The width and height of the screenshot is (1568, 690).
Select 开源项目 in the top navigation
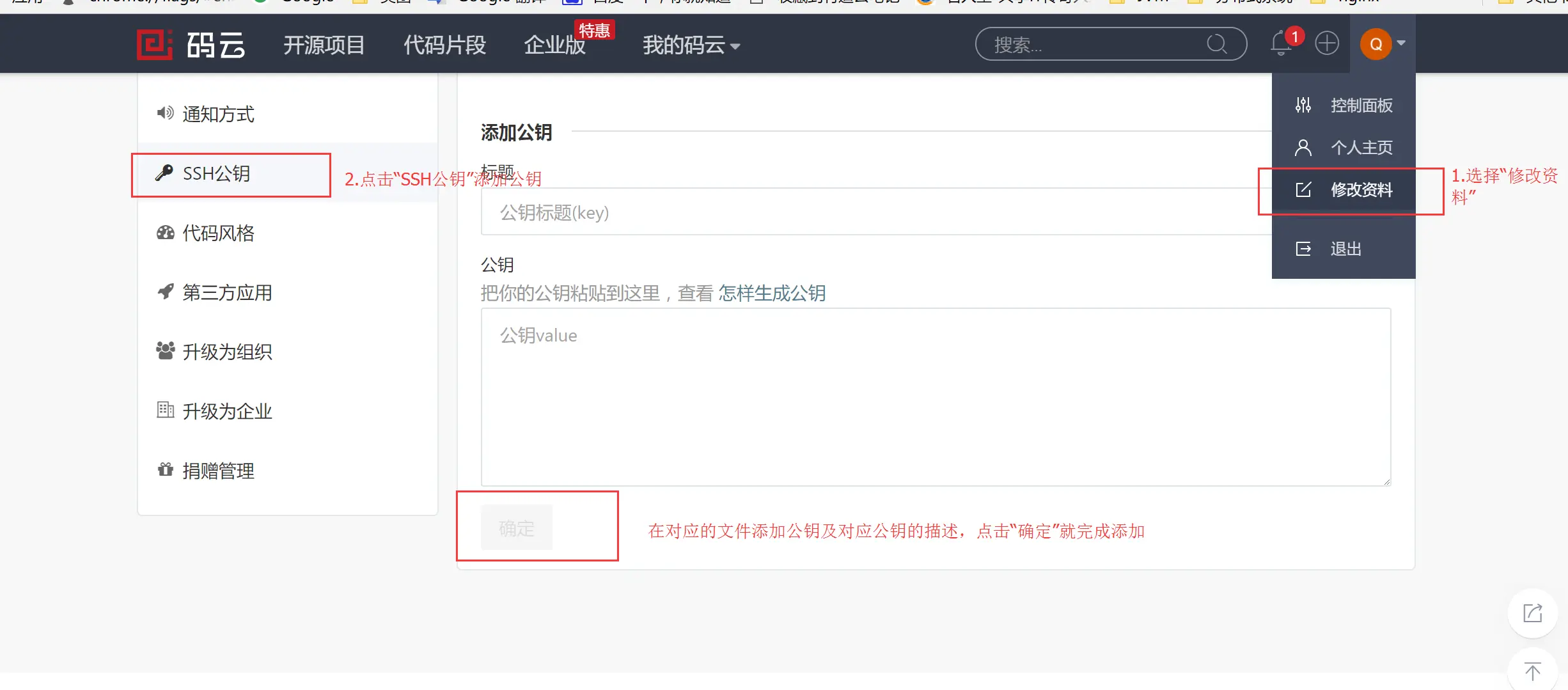[x=324, y=45]
